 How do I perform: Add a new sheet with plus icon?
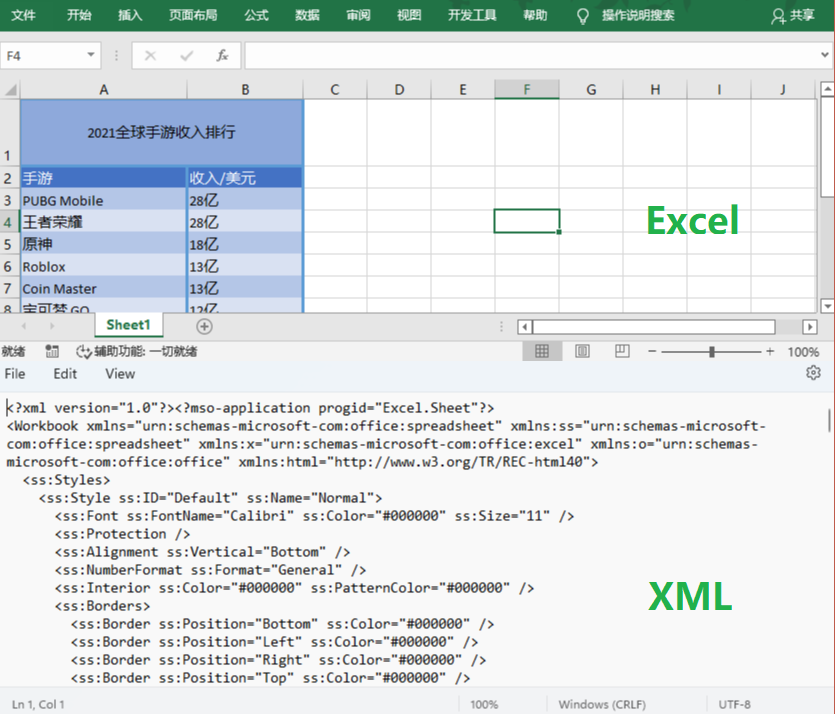[x=204, y=326]
